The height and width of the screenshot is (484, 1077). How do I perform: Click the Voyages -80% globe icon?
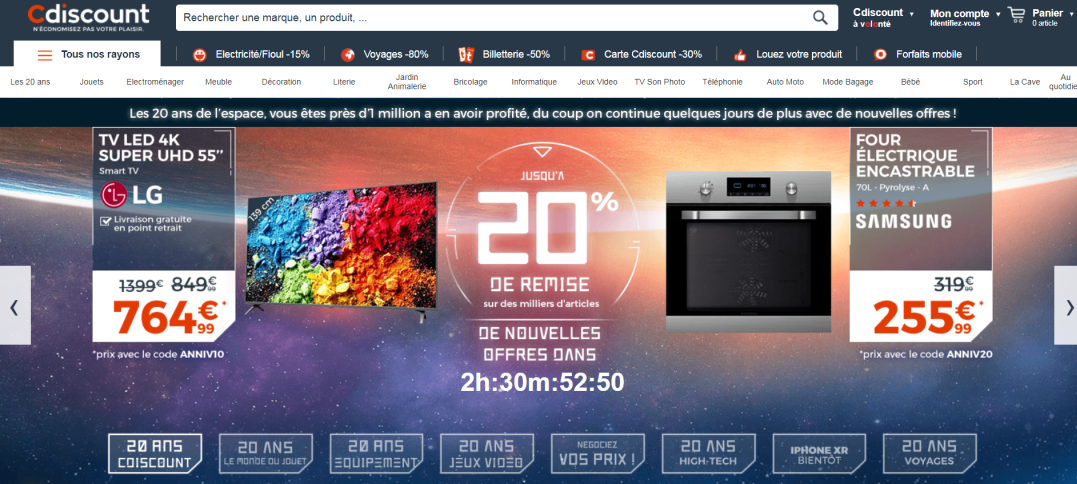[x=348, y=55]
